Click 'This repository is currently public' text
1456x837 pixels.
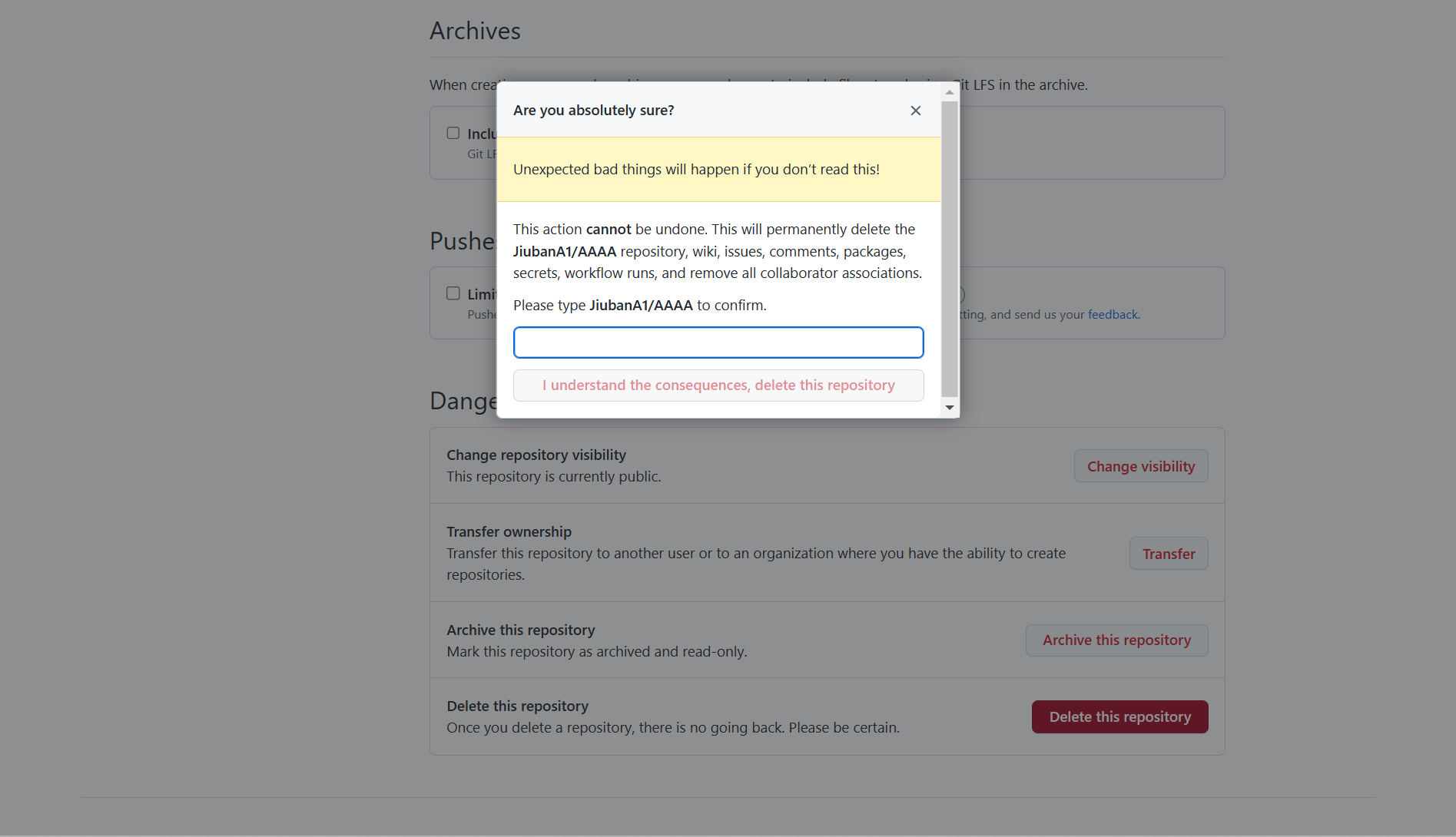click(554, 477)
